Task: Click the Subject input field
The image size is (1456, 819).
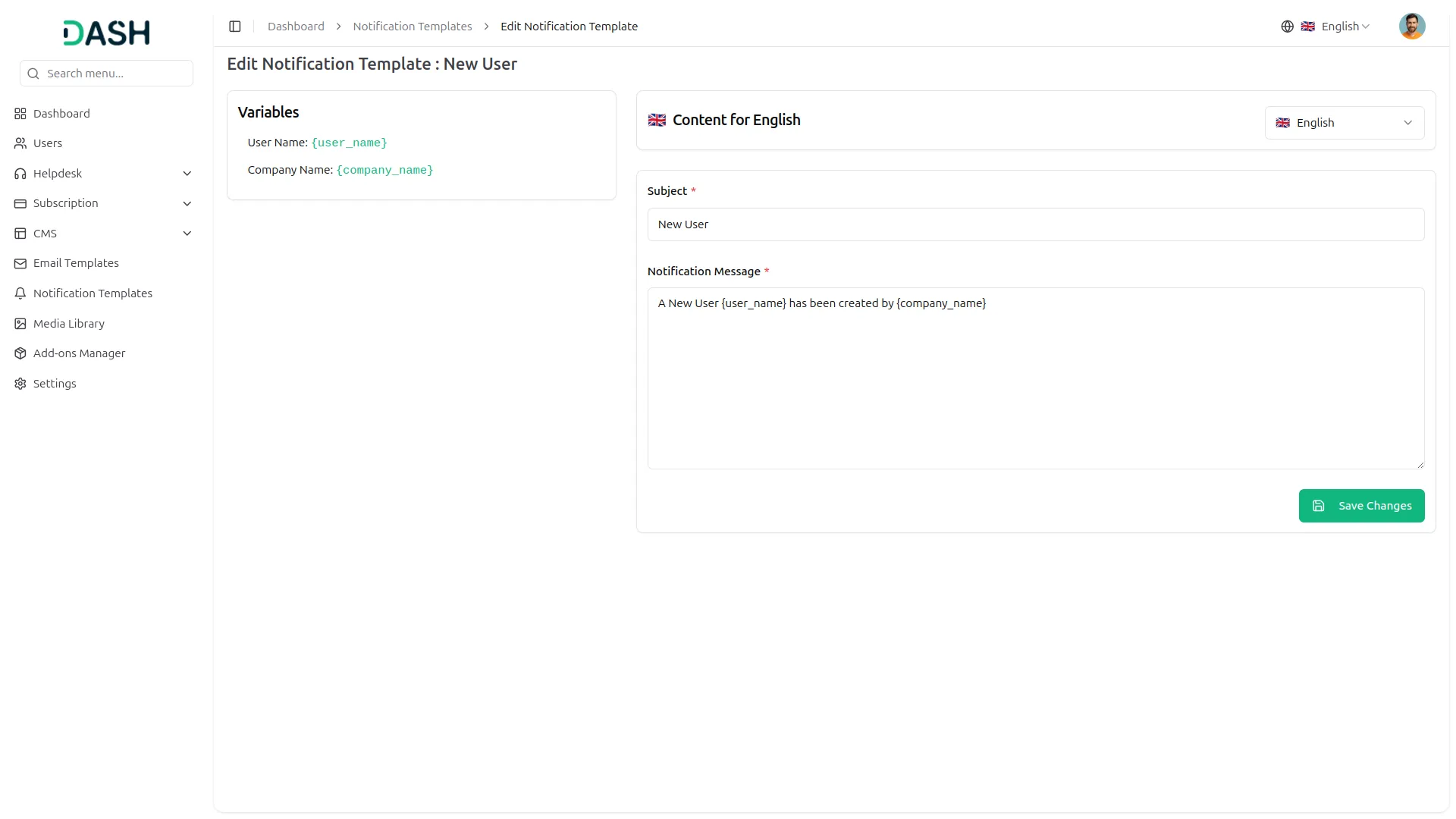Action: click(x=1035, y=224)
